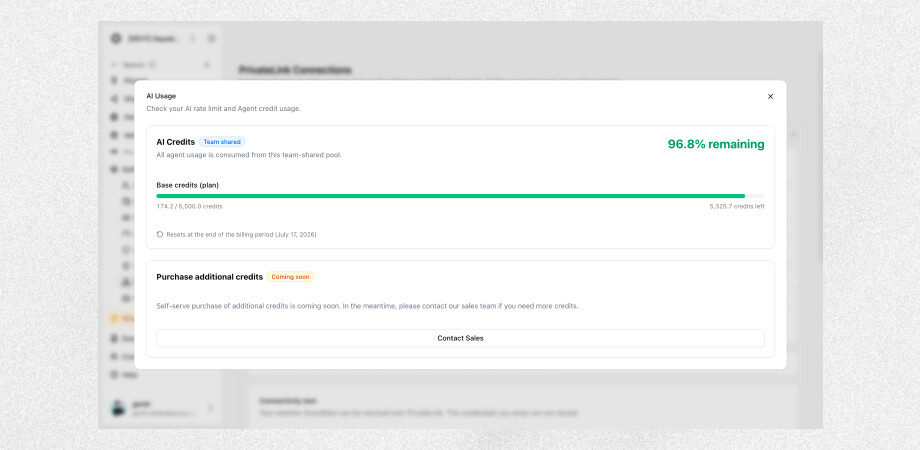Click the 96.8% remaining label
This screenshot has width=920, height=450.
tap(716, 144)
